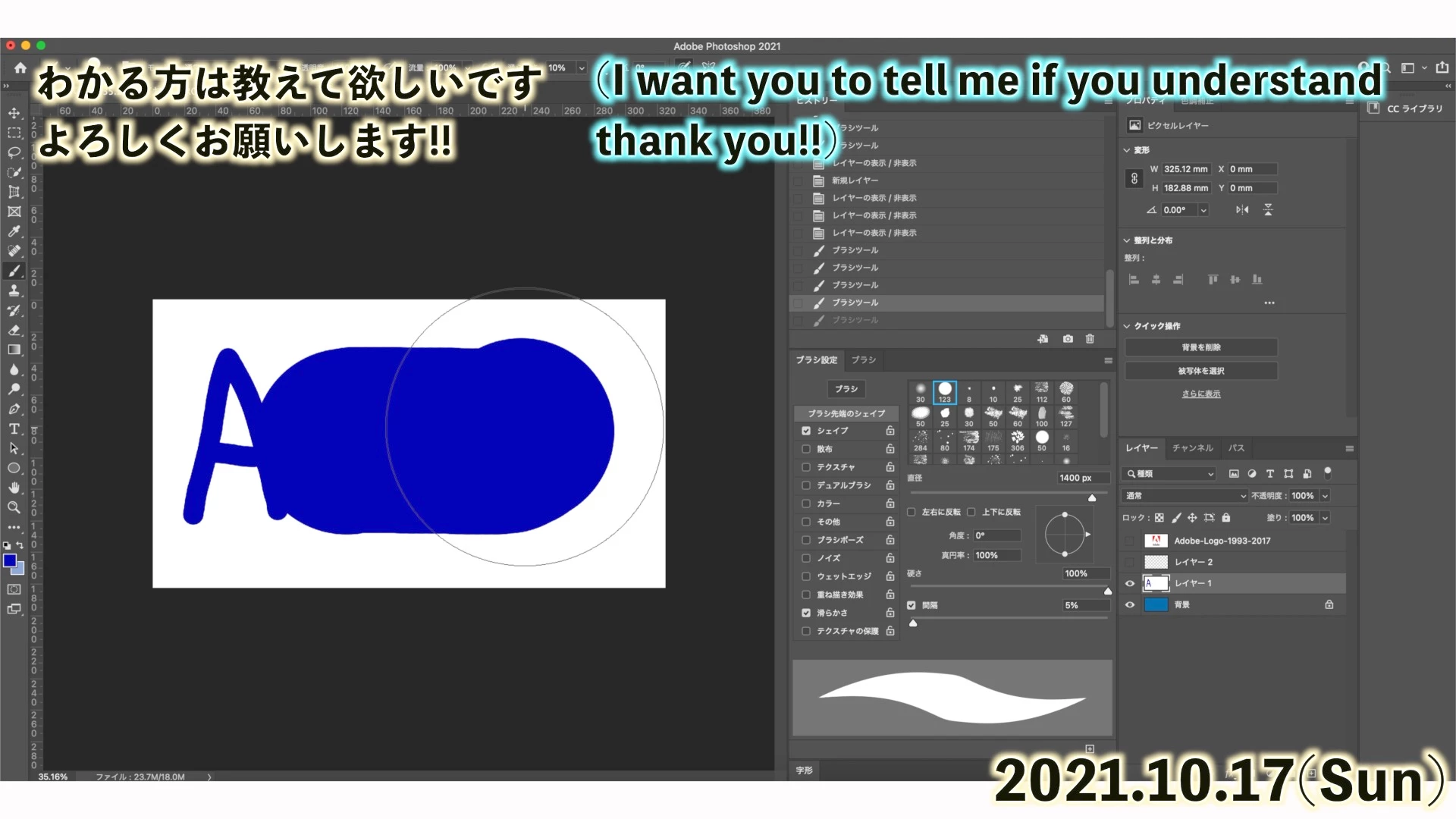Click the 背景を削除 button
This screenshot has width=1456, height=819.
1200,347
